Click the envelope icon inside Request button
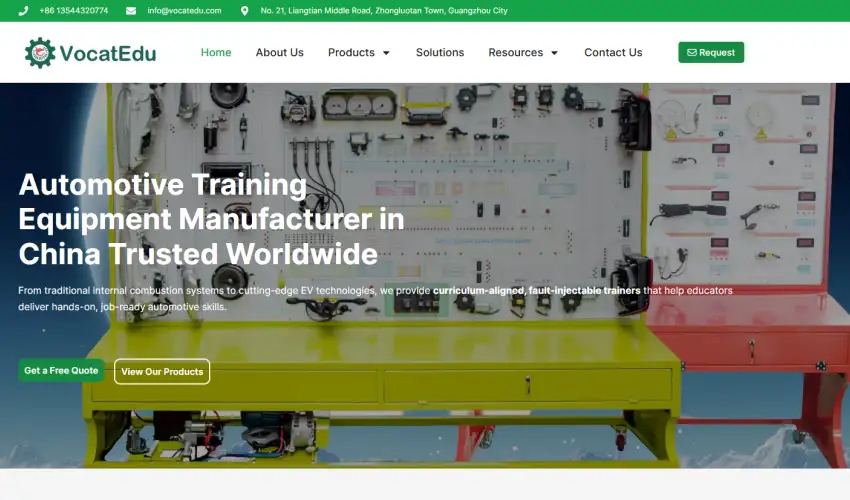 point(692,53)
